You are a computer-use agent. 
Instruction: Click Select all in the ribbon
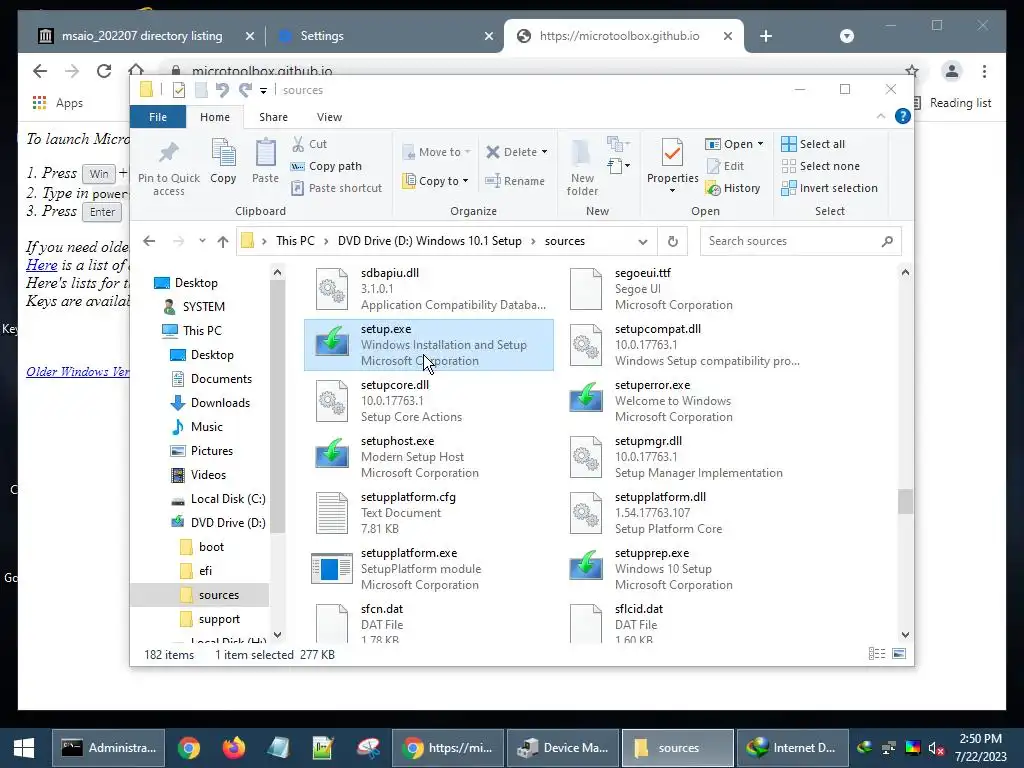(813, 144)
